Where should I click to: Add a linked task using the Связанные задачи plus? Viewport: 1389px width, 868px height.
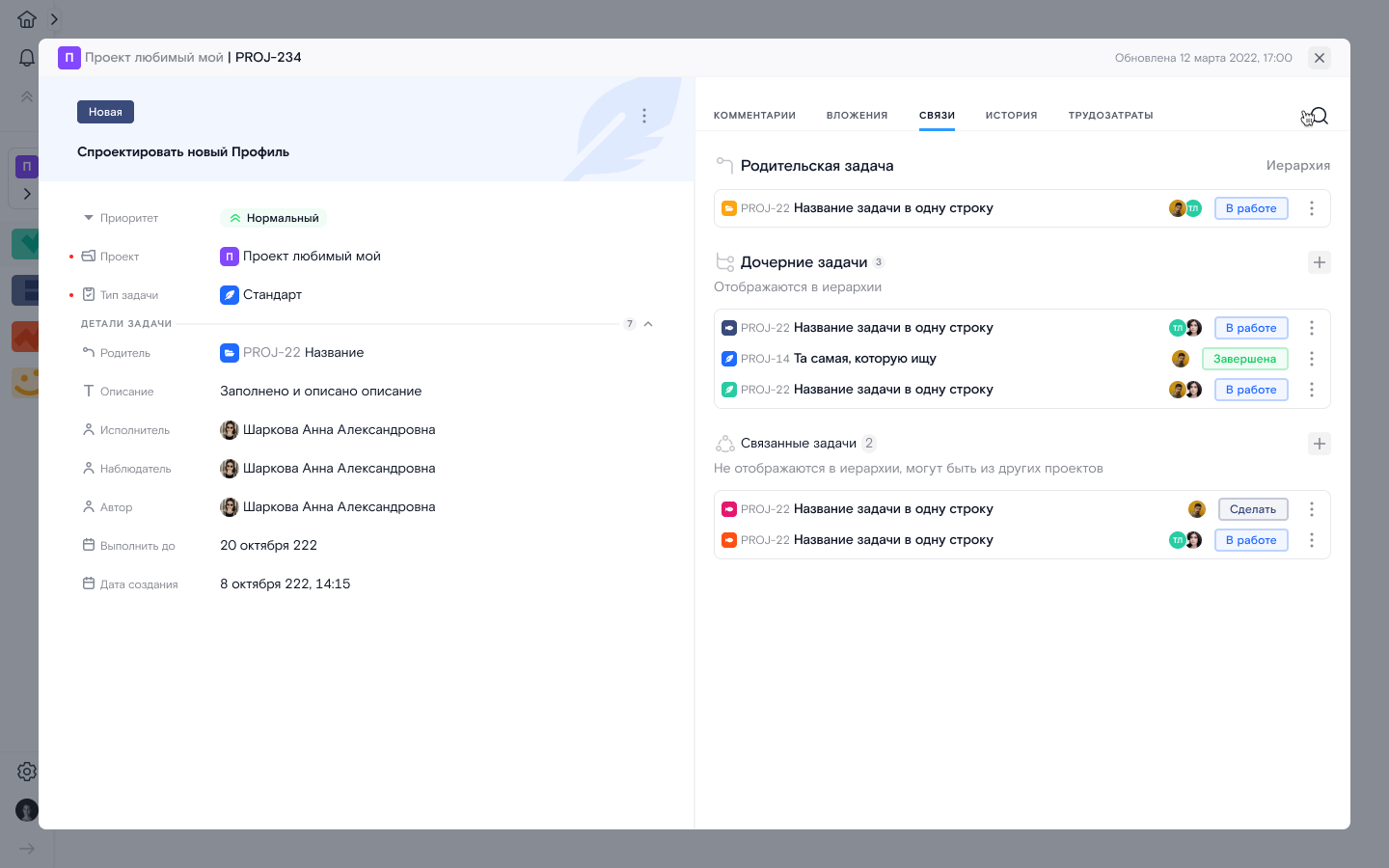[x=1320, y=444]
